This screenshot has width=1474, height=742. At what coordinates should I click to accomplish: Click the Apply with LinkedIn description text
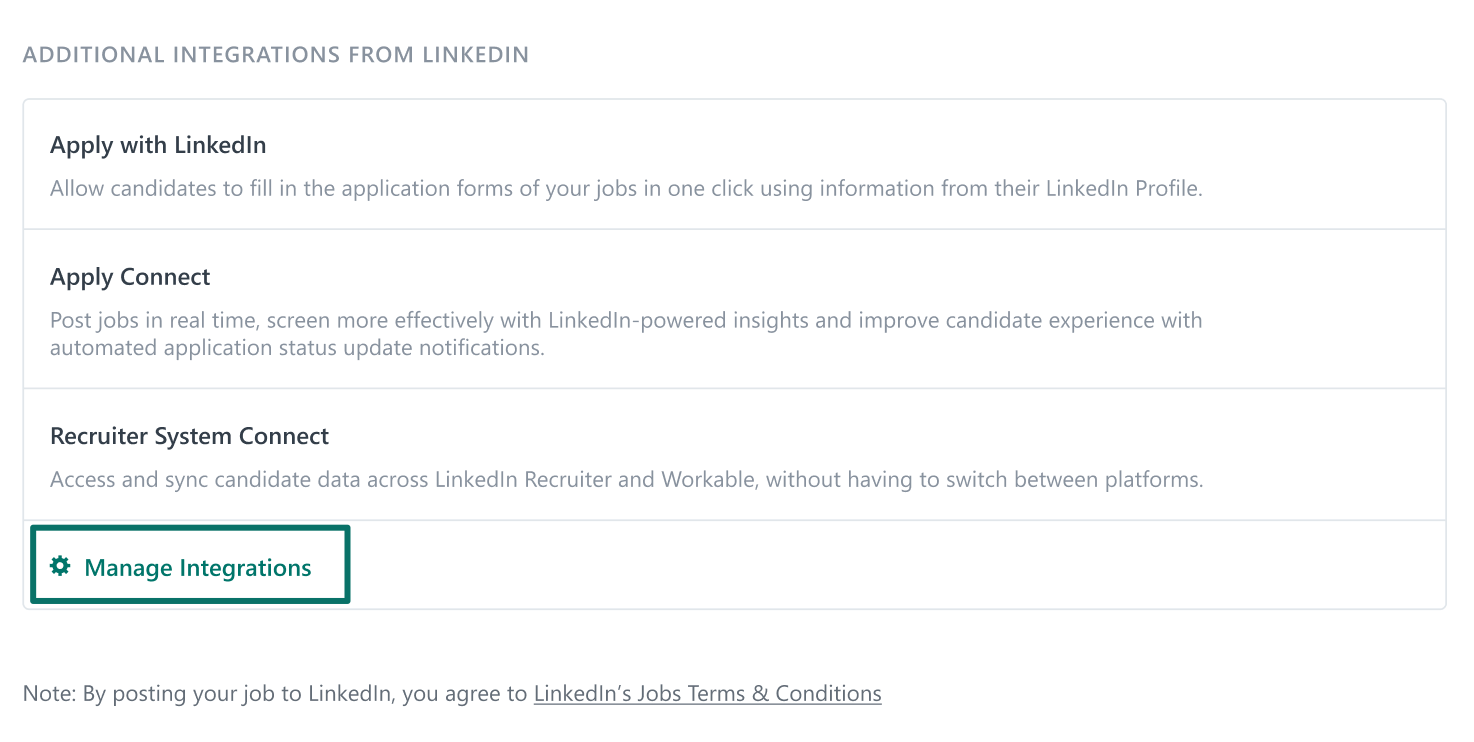pos(626,188)
